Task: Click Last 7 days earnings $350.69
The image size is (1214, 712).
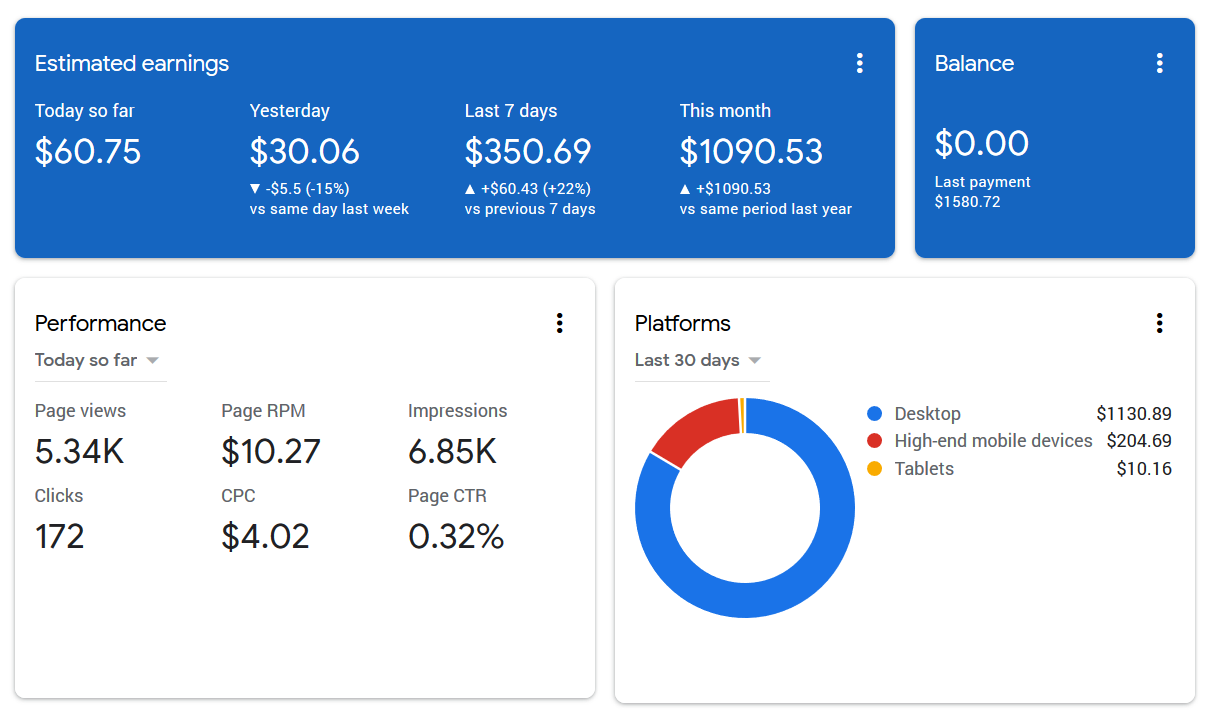Action: [528, 151]
